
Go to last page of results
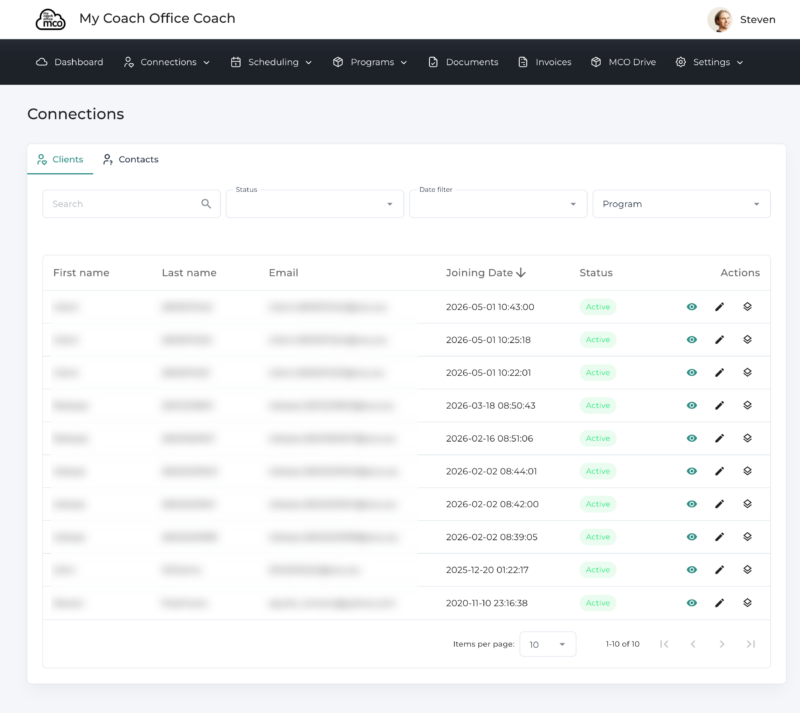751,644
